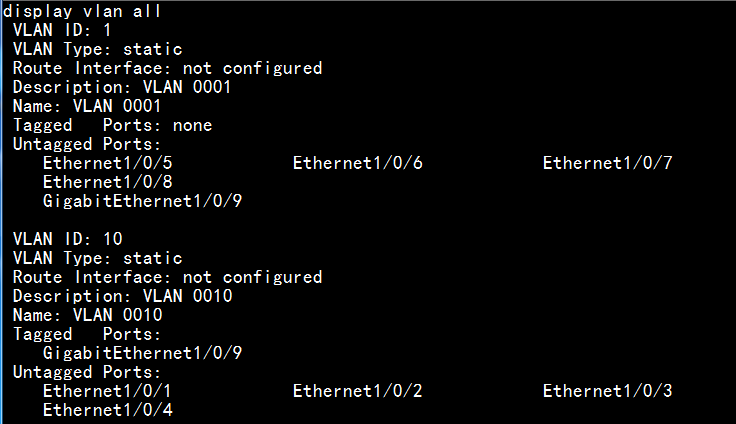This screenshot has height=424, width=736.
Task: Select port Ethernet1/0/3 text
Action: pyautogui.click(x=607, y=391)
